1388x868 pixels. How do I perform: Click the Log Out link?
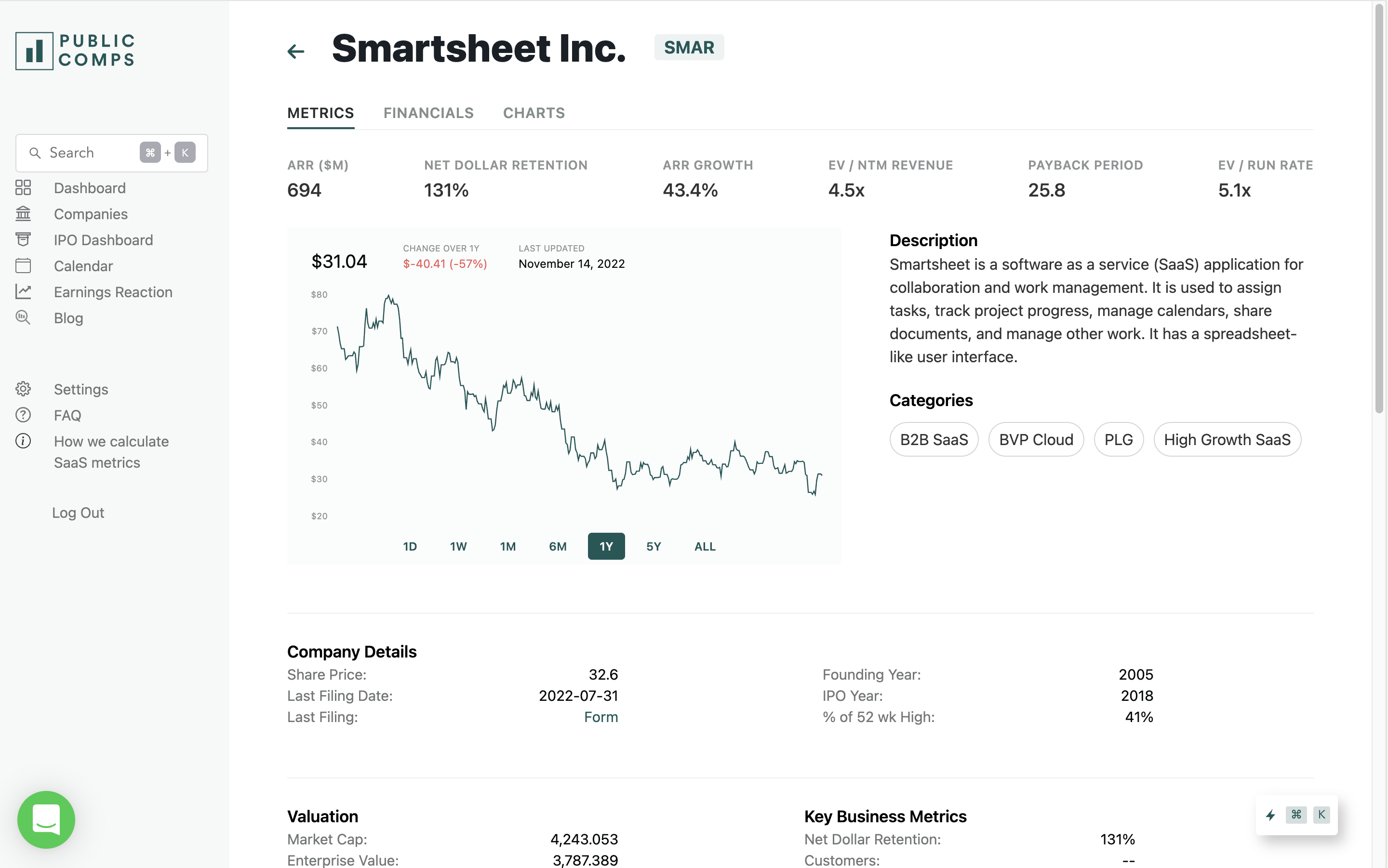pyautogui.click(x=78, y=513)
